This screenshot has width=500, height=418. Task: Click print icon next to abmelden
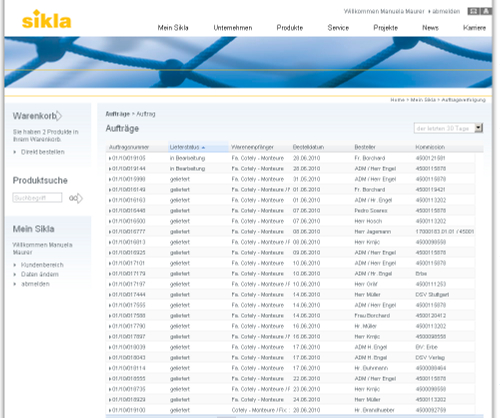(x=473, y=11)
